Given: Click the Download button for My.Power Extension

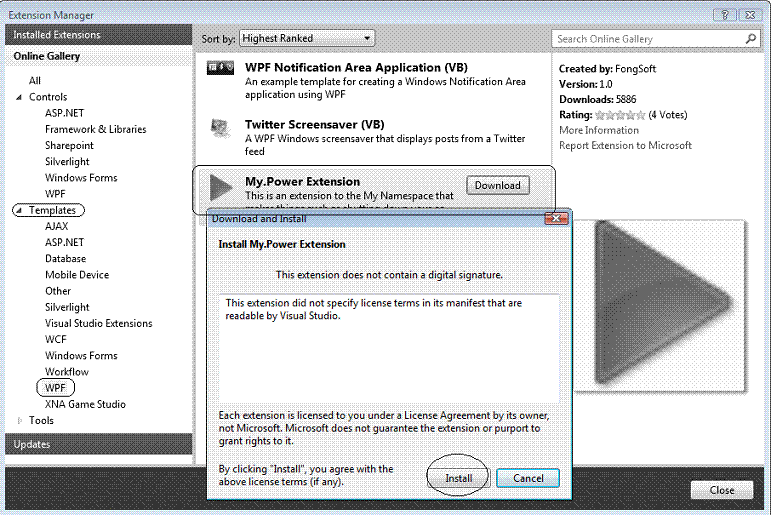Looking at the screenshot, I should click(x=498, y=185).
